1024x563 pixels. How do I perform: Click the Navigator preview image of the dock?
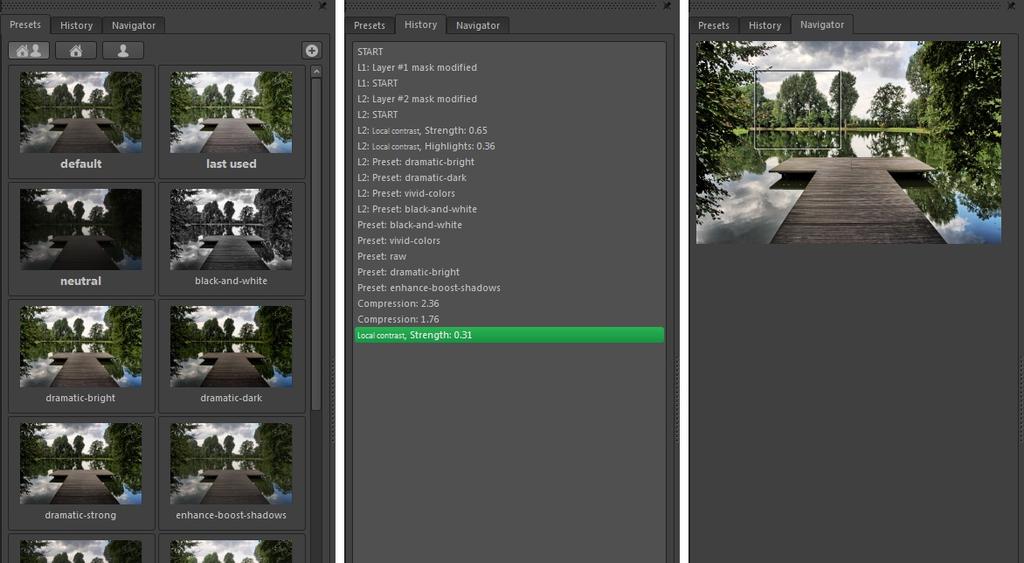coord(848,142)
